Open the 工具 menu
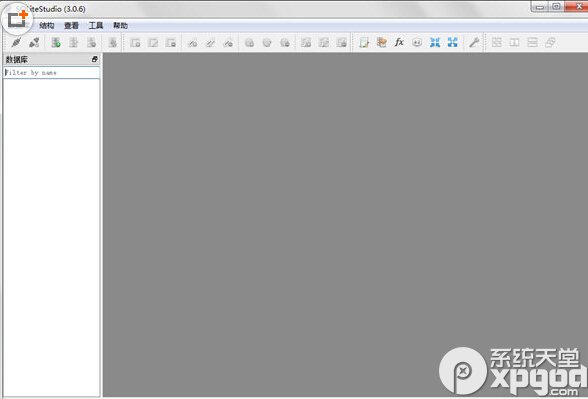 click(96, 26)
